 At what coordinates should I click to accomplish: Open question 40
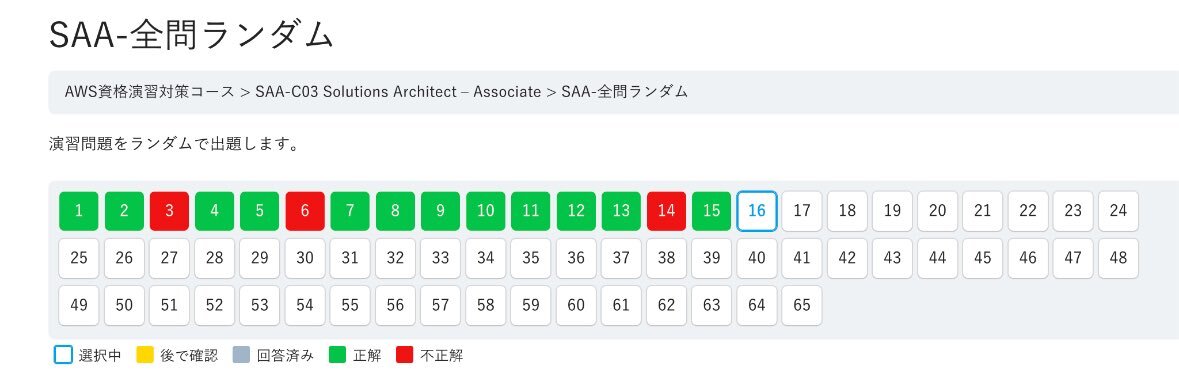point(756,258)
